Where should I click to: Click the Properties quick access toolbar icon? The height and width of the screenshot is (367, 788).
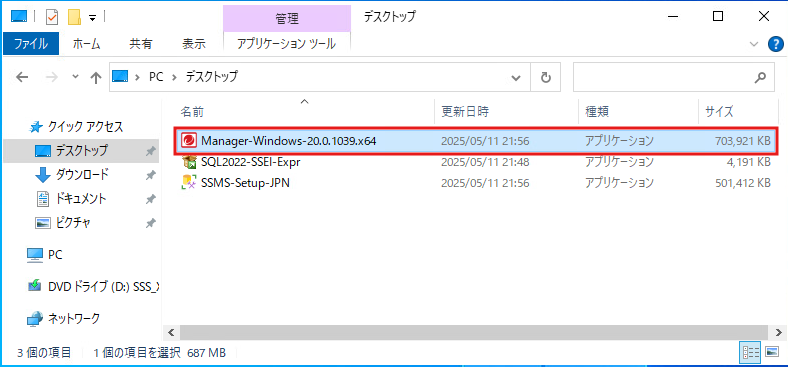[52, 17]
